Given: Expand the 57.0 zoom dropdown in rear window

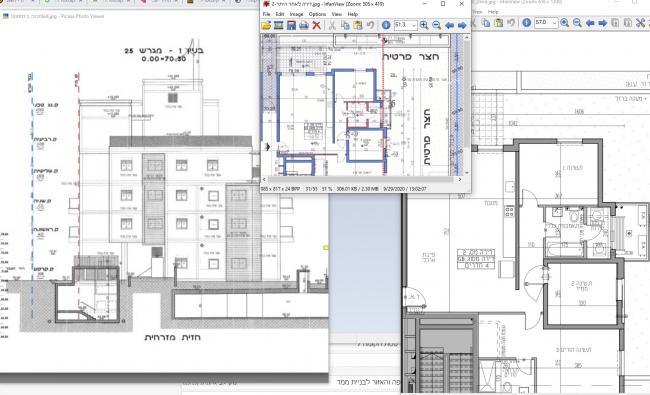Looking at the screenshot, I should pyautogui.click(x=554, y=22).
